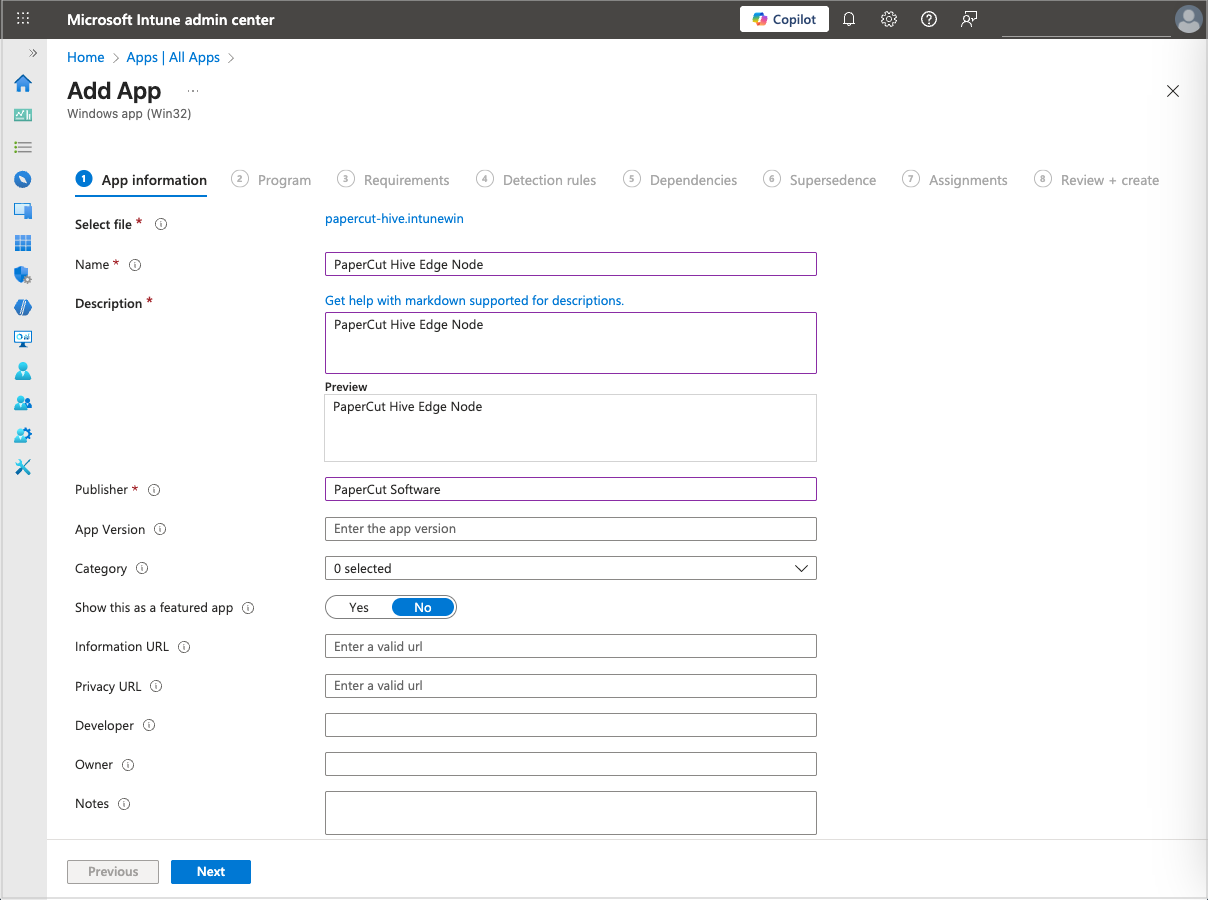This screenshot has height=900, width=1208.
Task: Open the account avatar menu
Action: [1188, 19]
